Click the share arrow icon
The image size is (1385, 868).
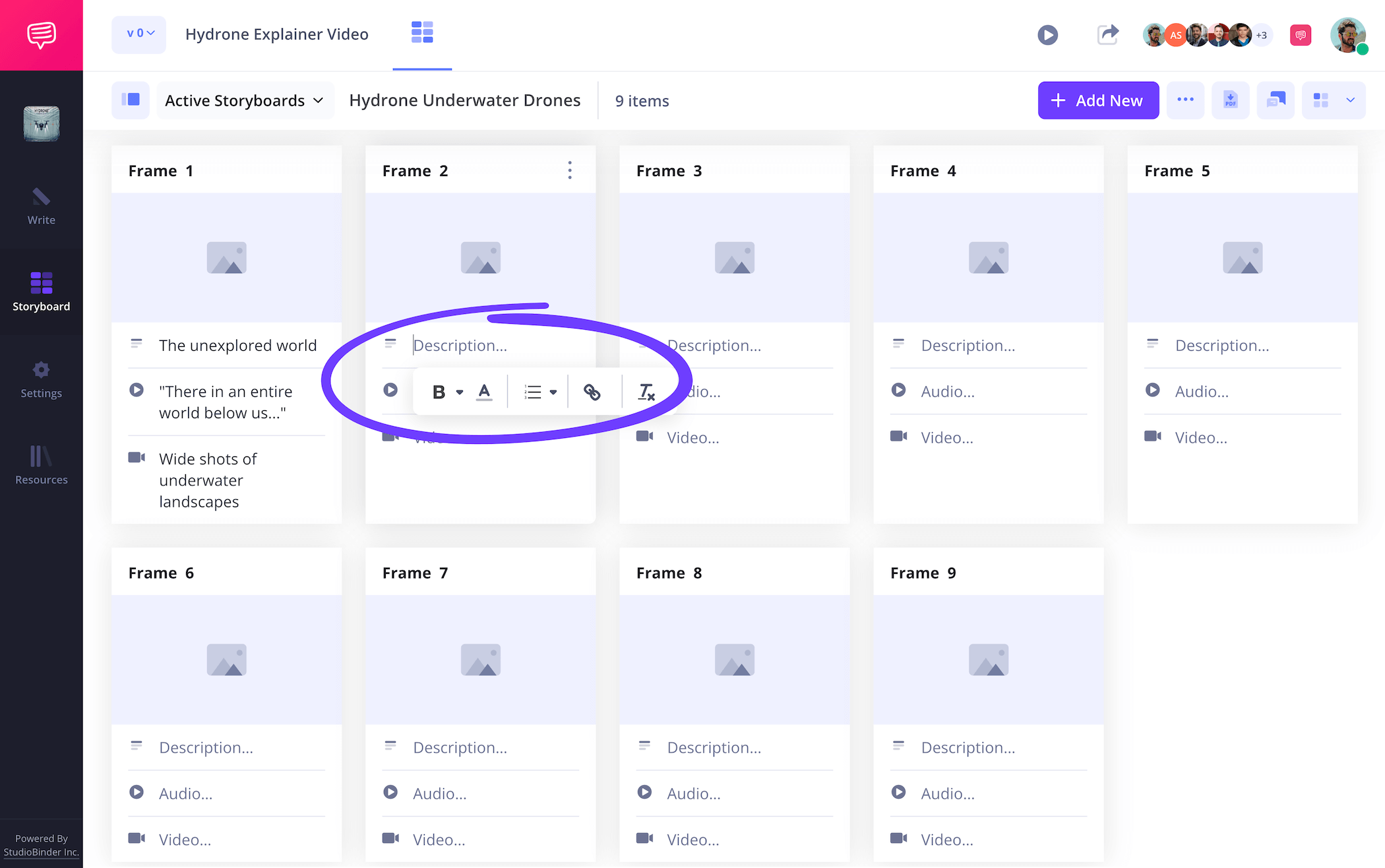click(1108, 34)
